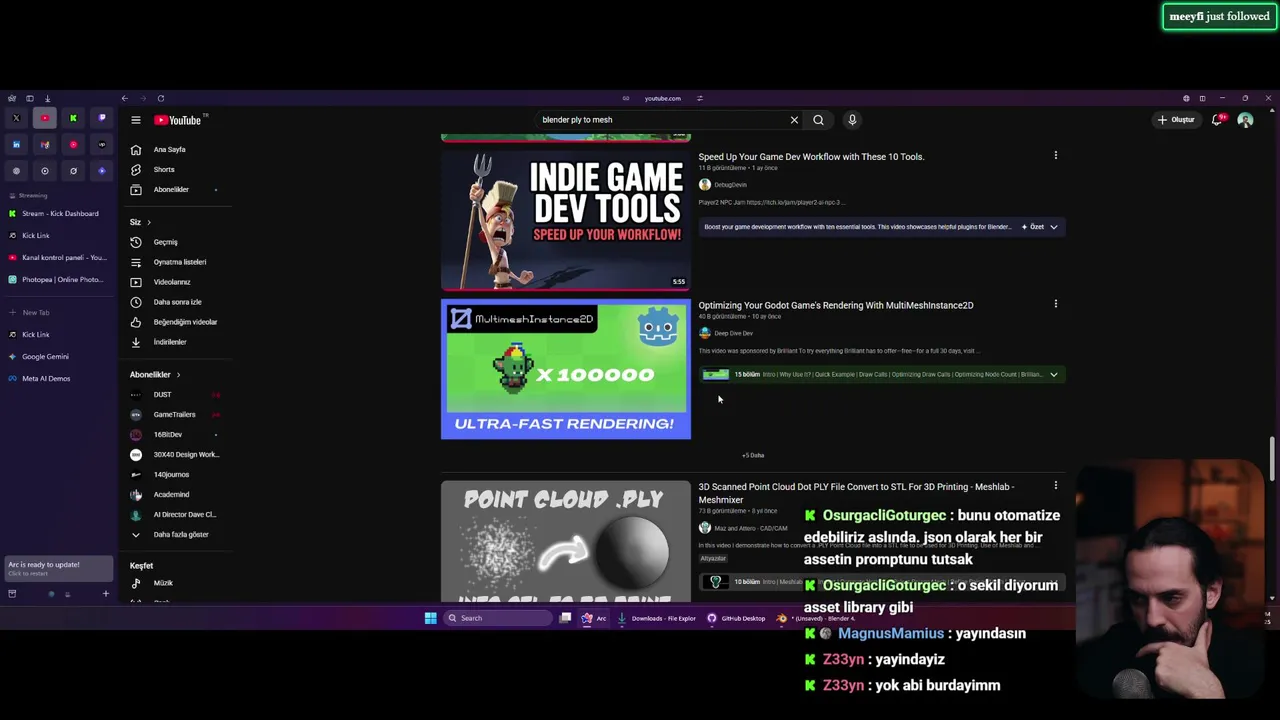Open the Gmail pinned tab in Arc
This screenshot has width=1280, height=720.
click(x=44, y=144)
